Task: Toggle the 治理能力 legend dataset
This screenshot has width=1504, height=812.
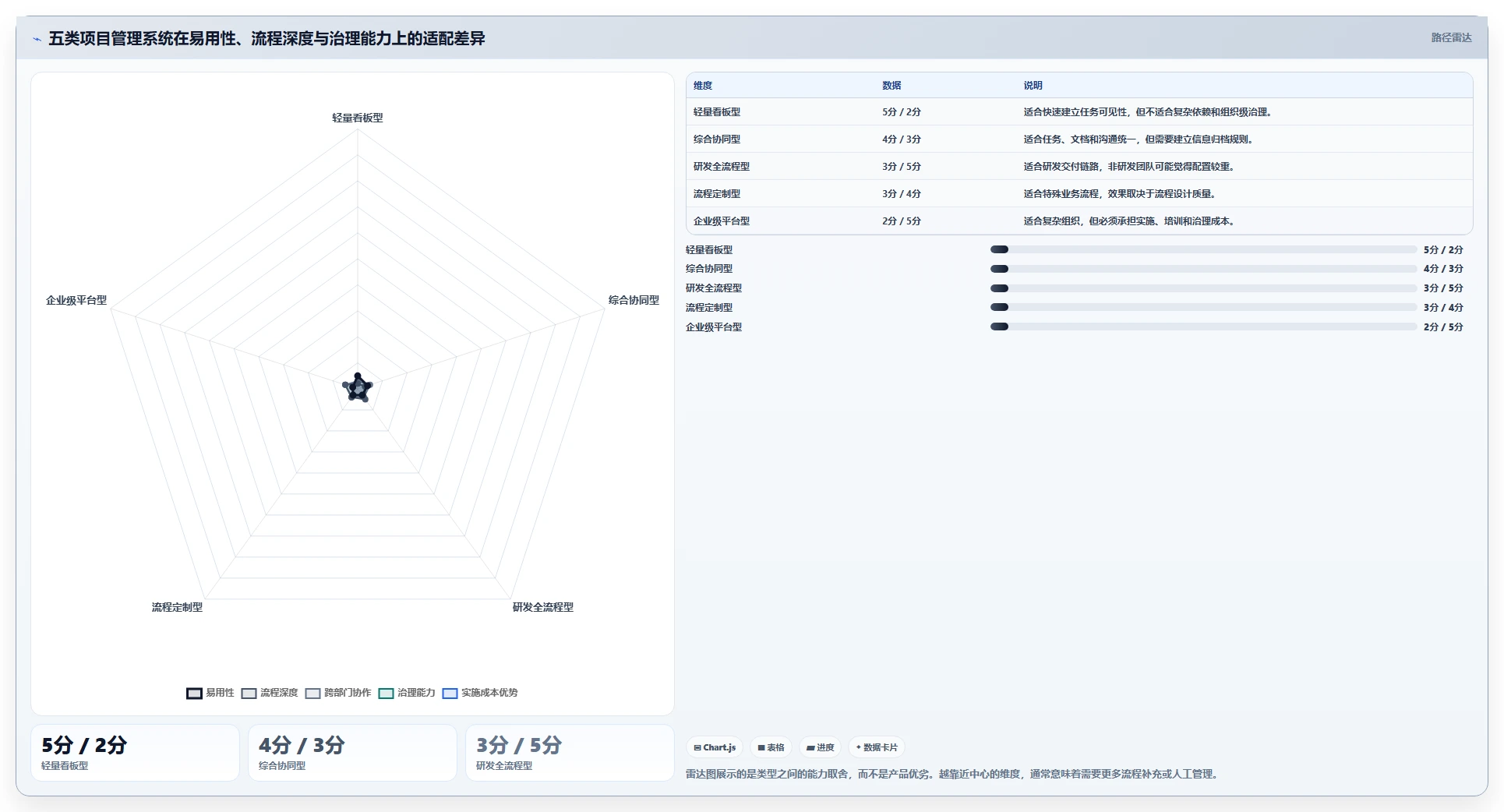Action: [x=407, y=693]
